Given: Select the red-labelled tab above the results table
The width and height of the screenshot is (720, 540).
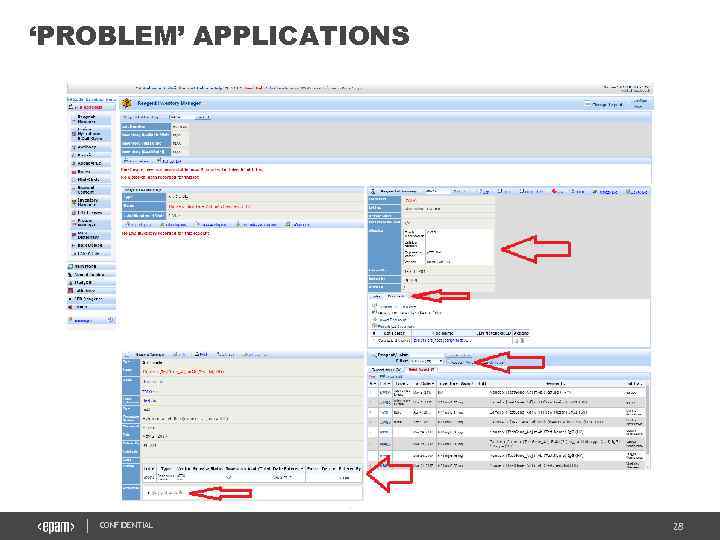Looking at the screenshot, I should click(422, 370).
